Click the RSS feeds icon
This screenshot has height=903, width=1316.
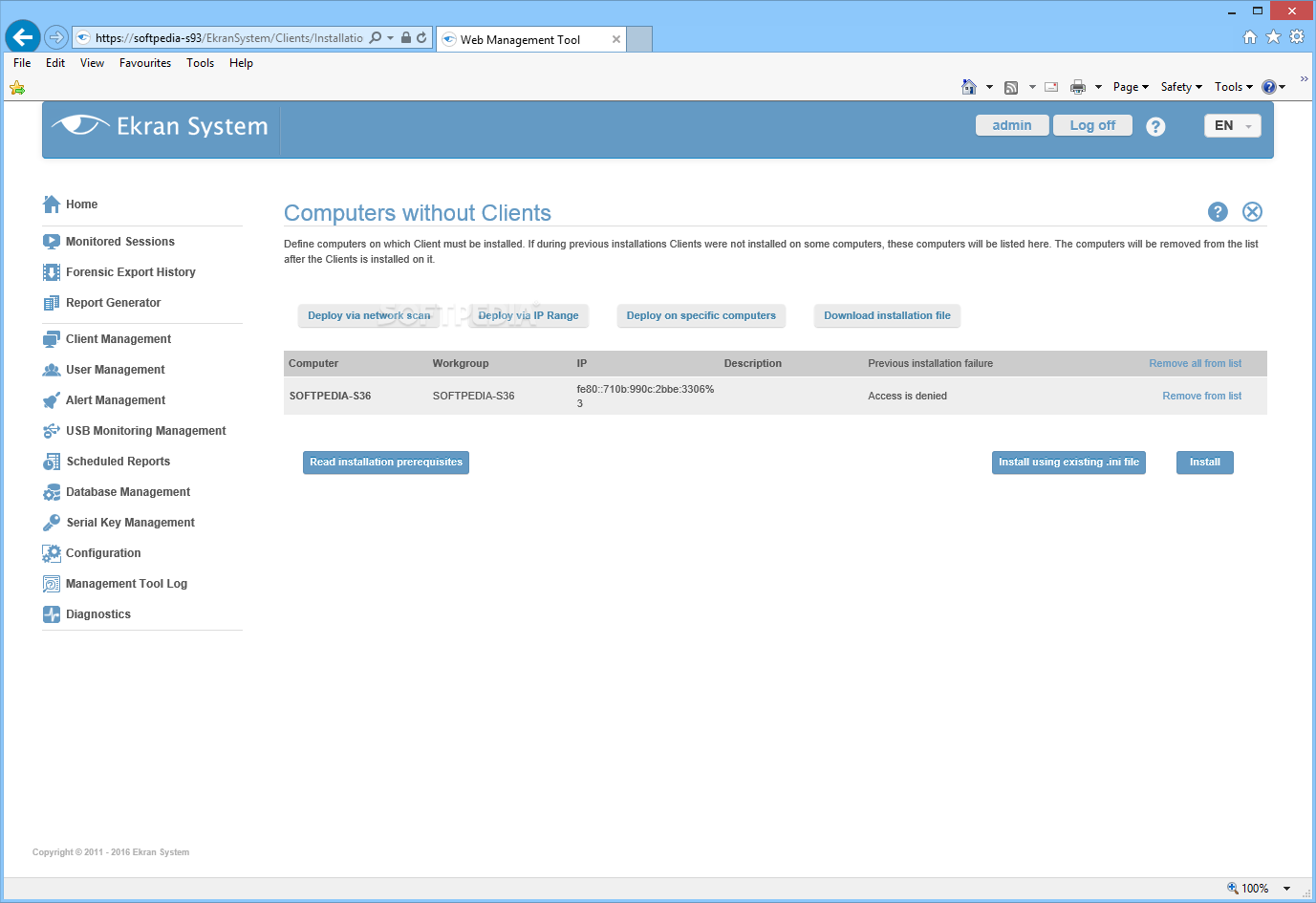coord(1011,87)
